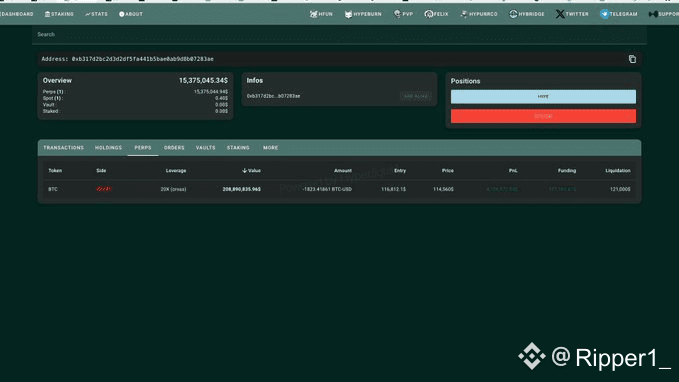The height and width of the screenshot is (382, 679).
Task: Click the 208,890,835.96$ value cell
Action: click(x=242, y=189)
